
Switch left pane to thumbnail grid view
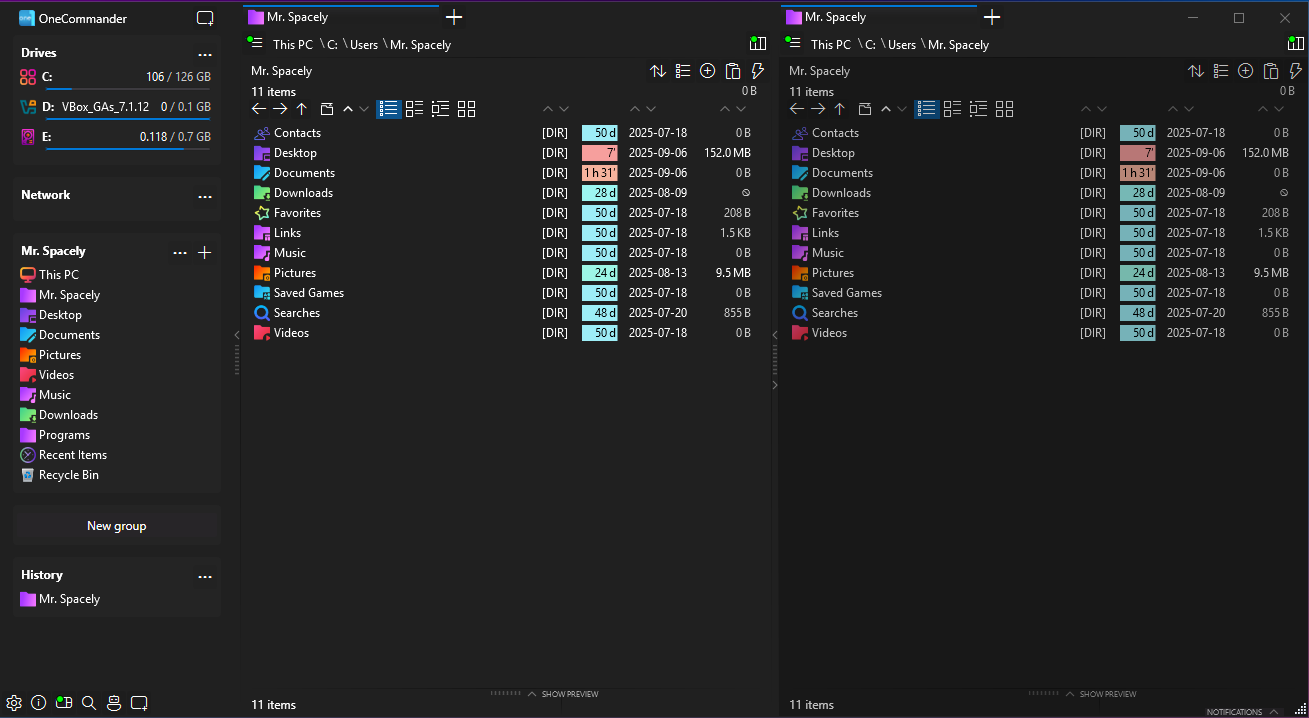pyautogui.click(x=466, y=109)
